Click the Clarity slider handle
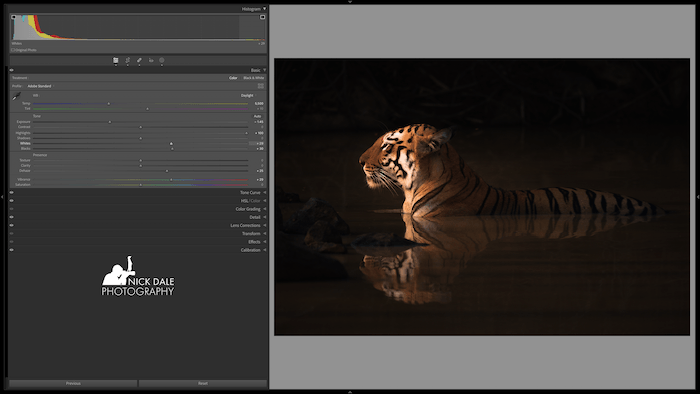The image size is (700, 394). point(141,166)
